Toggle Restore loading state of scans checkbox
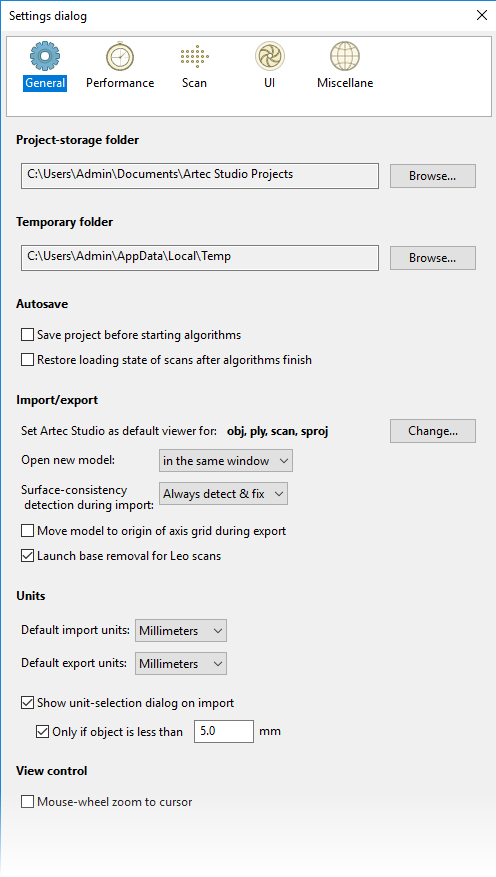496x877 pixels. 27,360
